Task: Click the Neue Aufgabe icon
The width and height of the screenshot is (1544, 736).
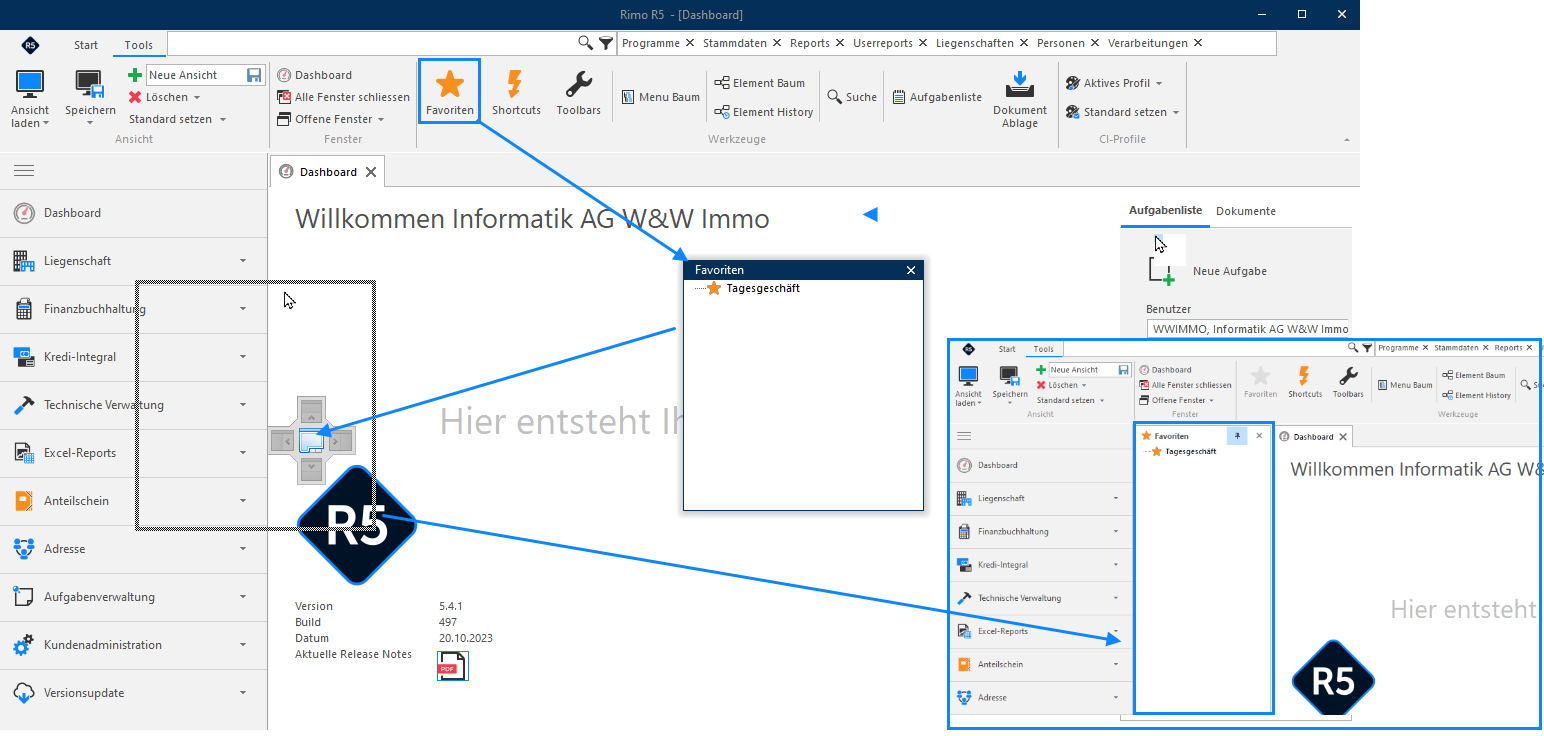Action: [x=1161, y=272]
